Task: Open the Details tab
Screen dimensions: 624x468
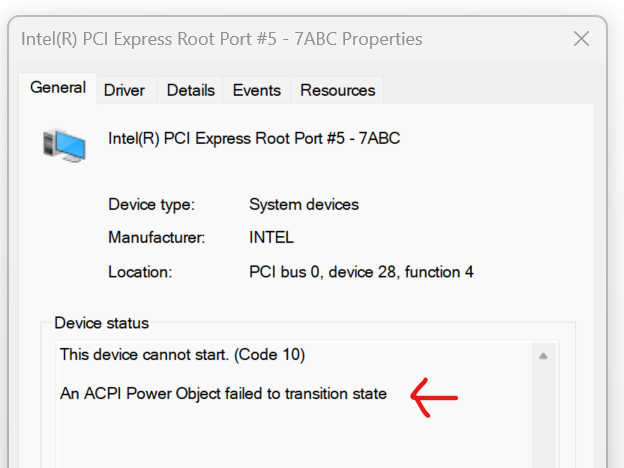Action: pyautogui.click(x=191, y=90)
